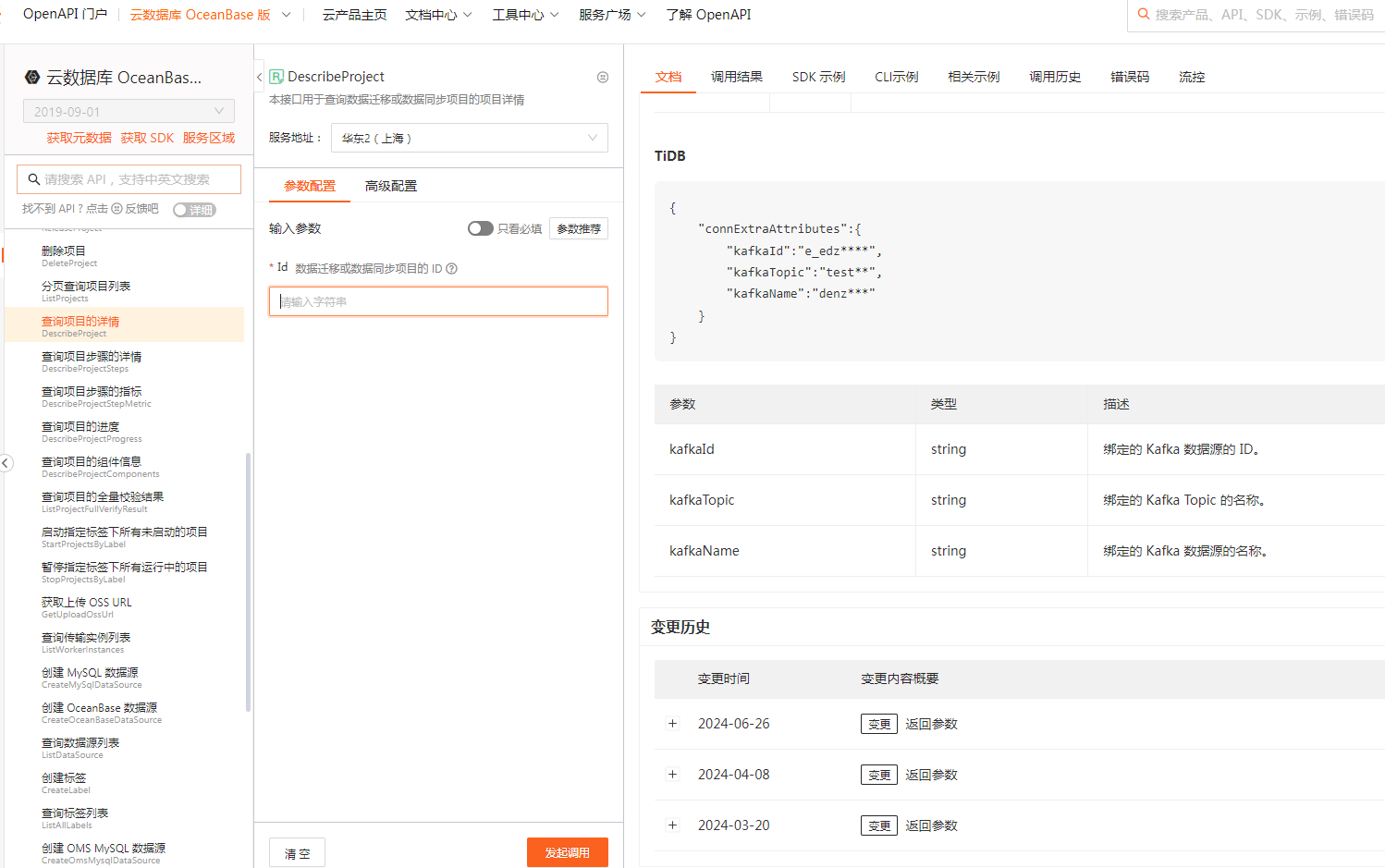Switch to the 调用历史 tab
This screenshot has height=868, width=1385.
coord(1055,77)
